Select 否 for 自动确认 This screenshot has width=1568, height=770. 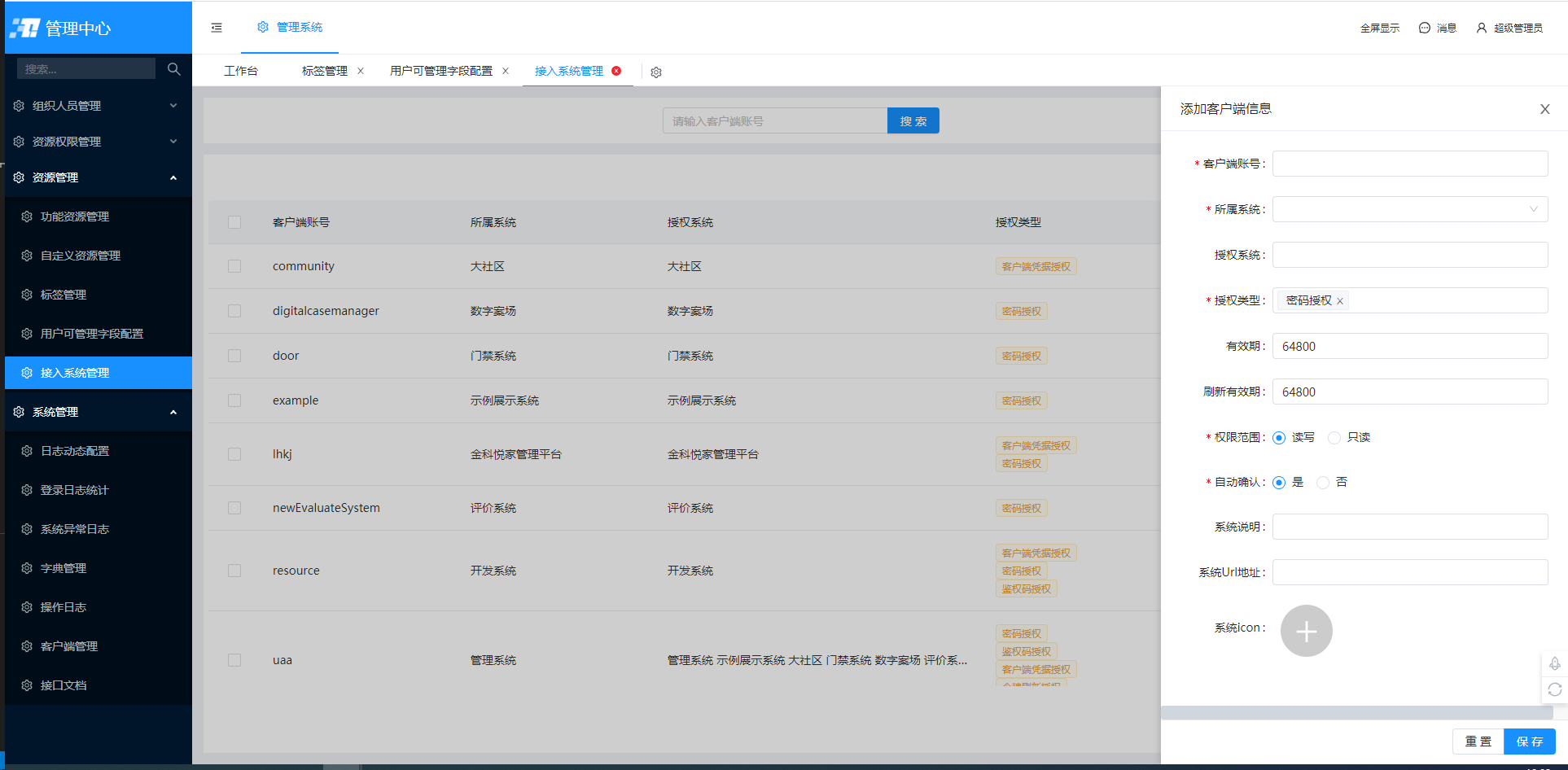1323,483
